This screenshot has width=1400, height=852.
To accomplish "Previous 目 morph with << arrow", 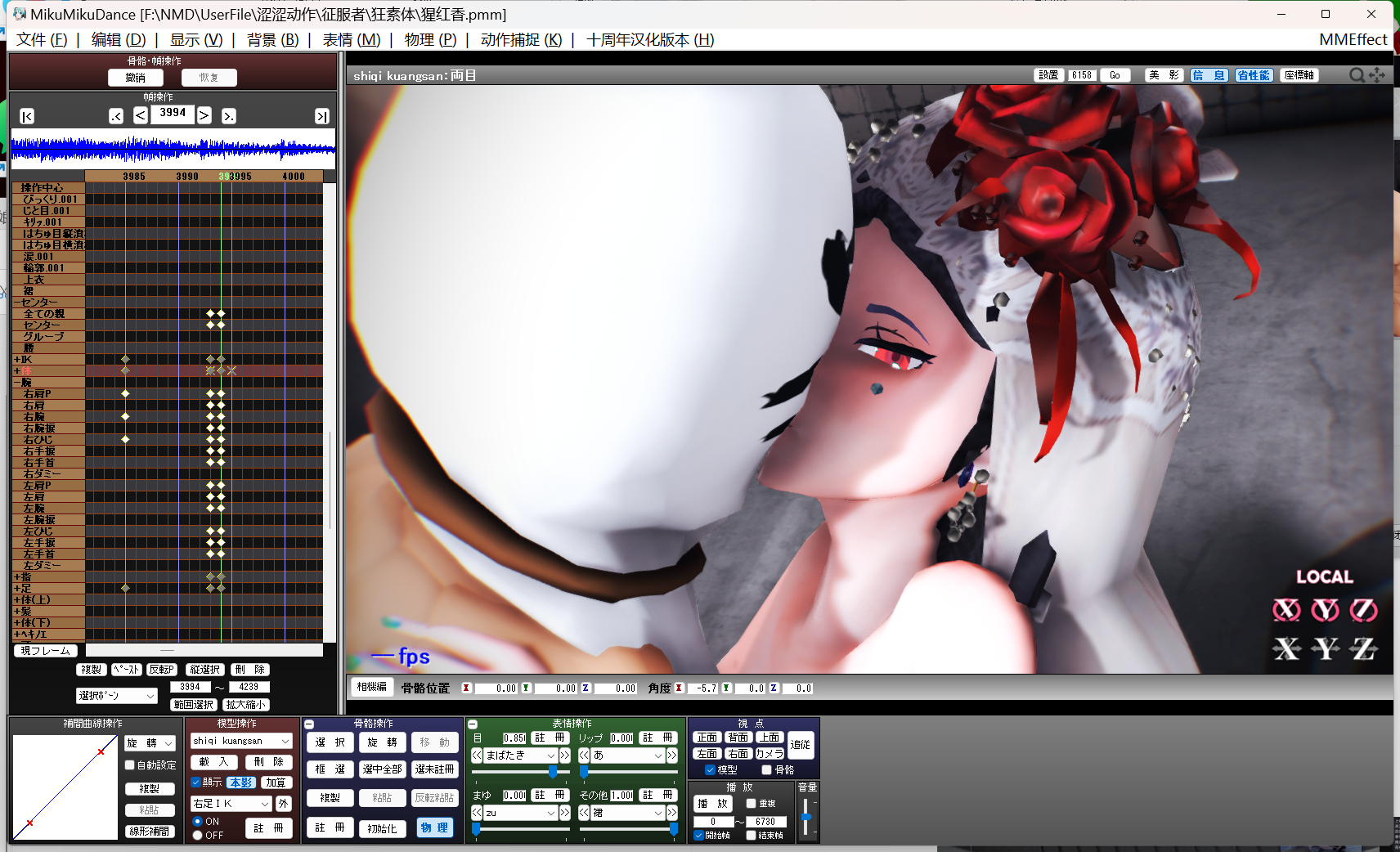I will point(477,756).
